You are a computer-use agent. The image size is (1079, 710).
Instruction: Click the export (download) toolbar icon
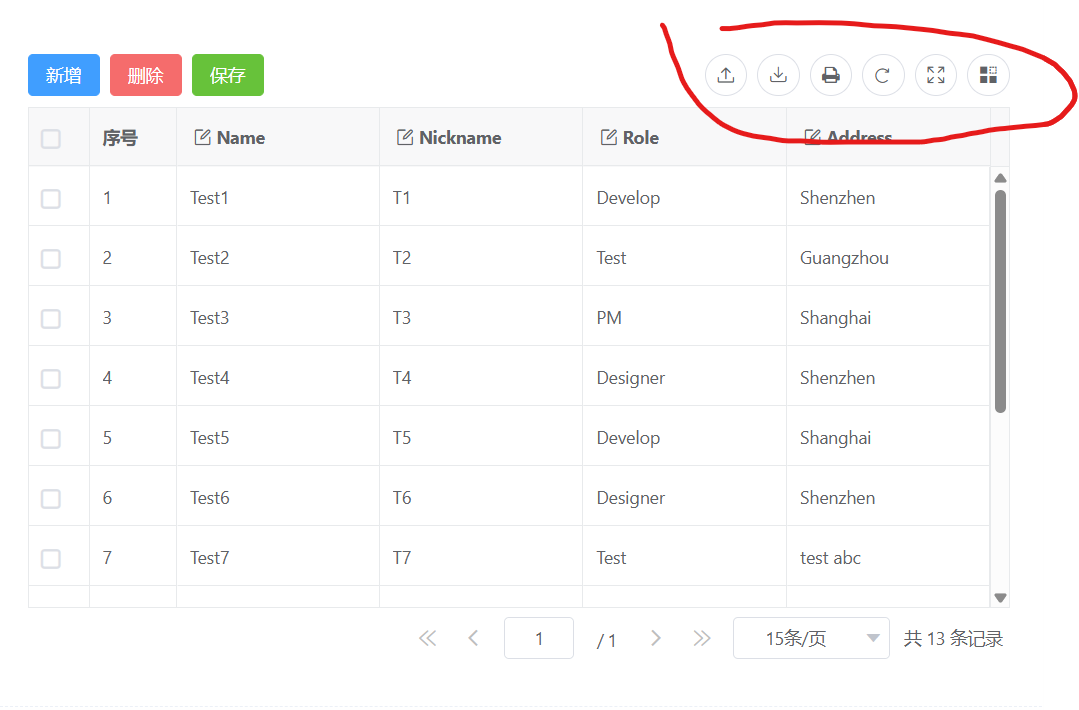coord(778,75)
